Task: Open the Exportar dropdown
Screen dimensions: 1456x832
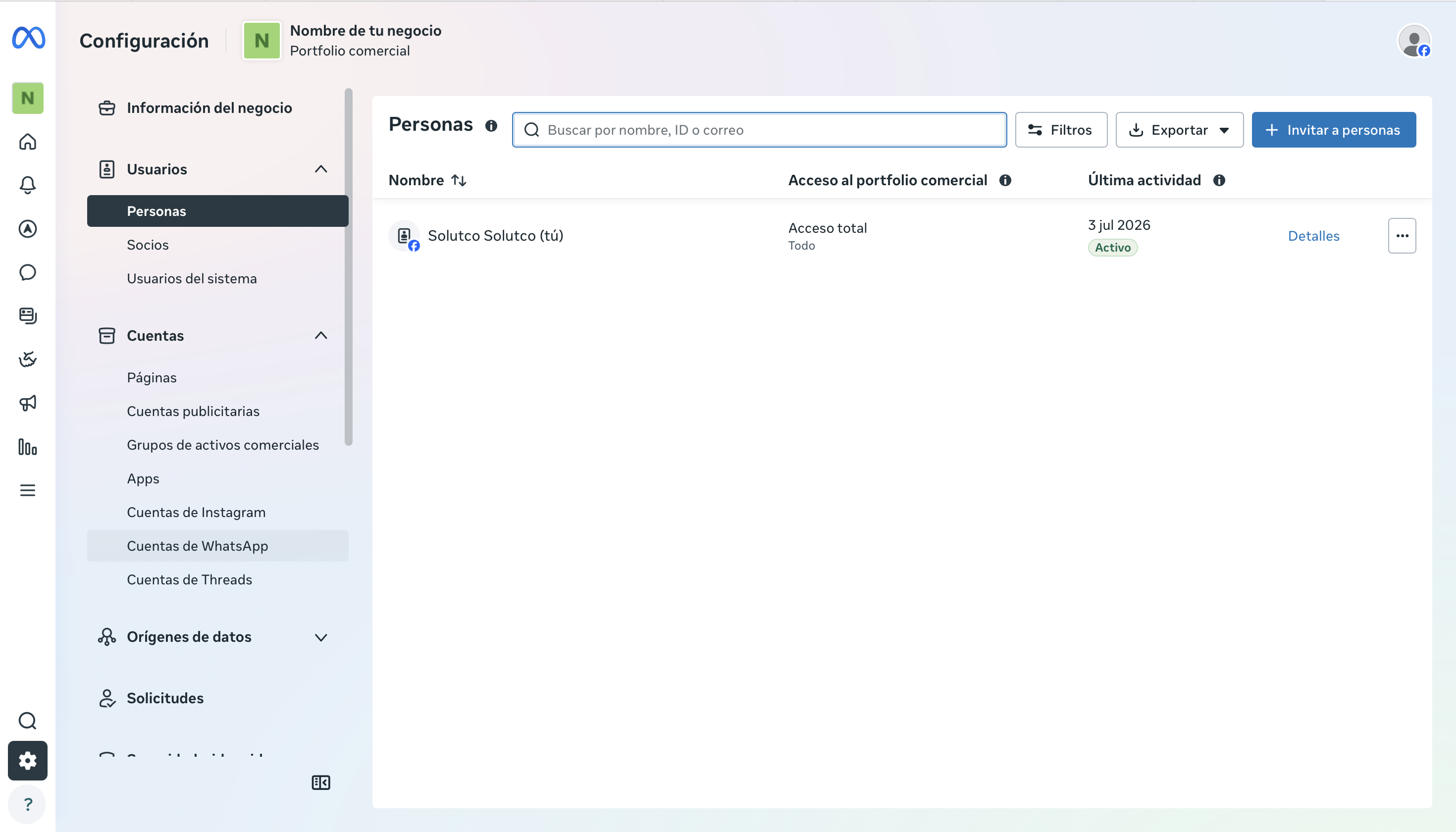Action: (x=1180, y=130)
